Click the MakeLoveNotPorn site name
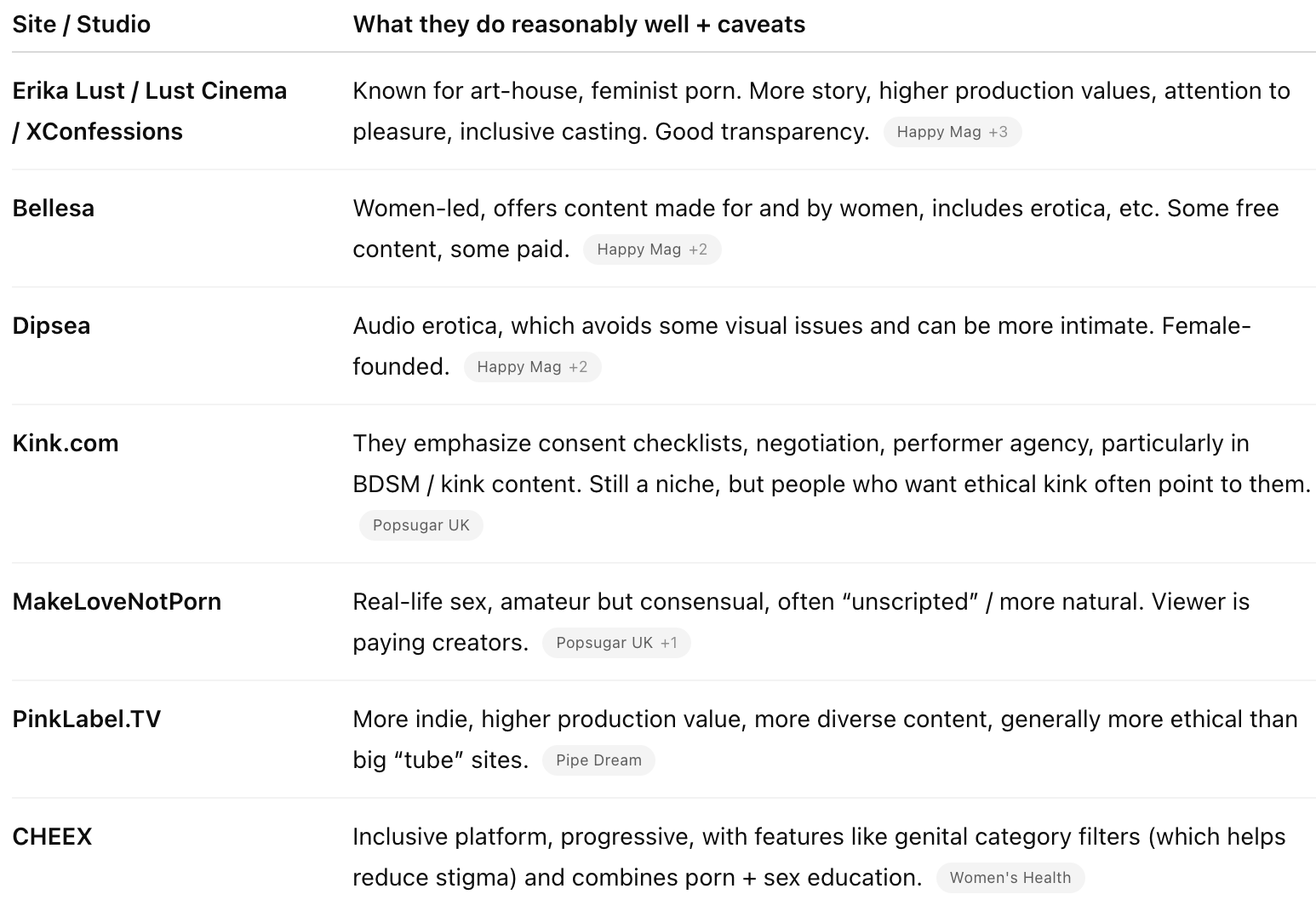The width and height of the screenshot is (1316, 923). (117, 601)
